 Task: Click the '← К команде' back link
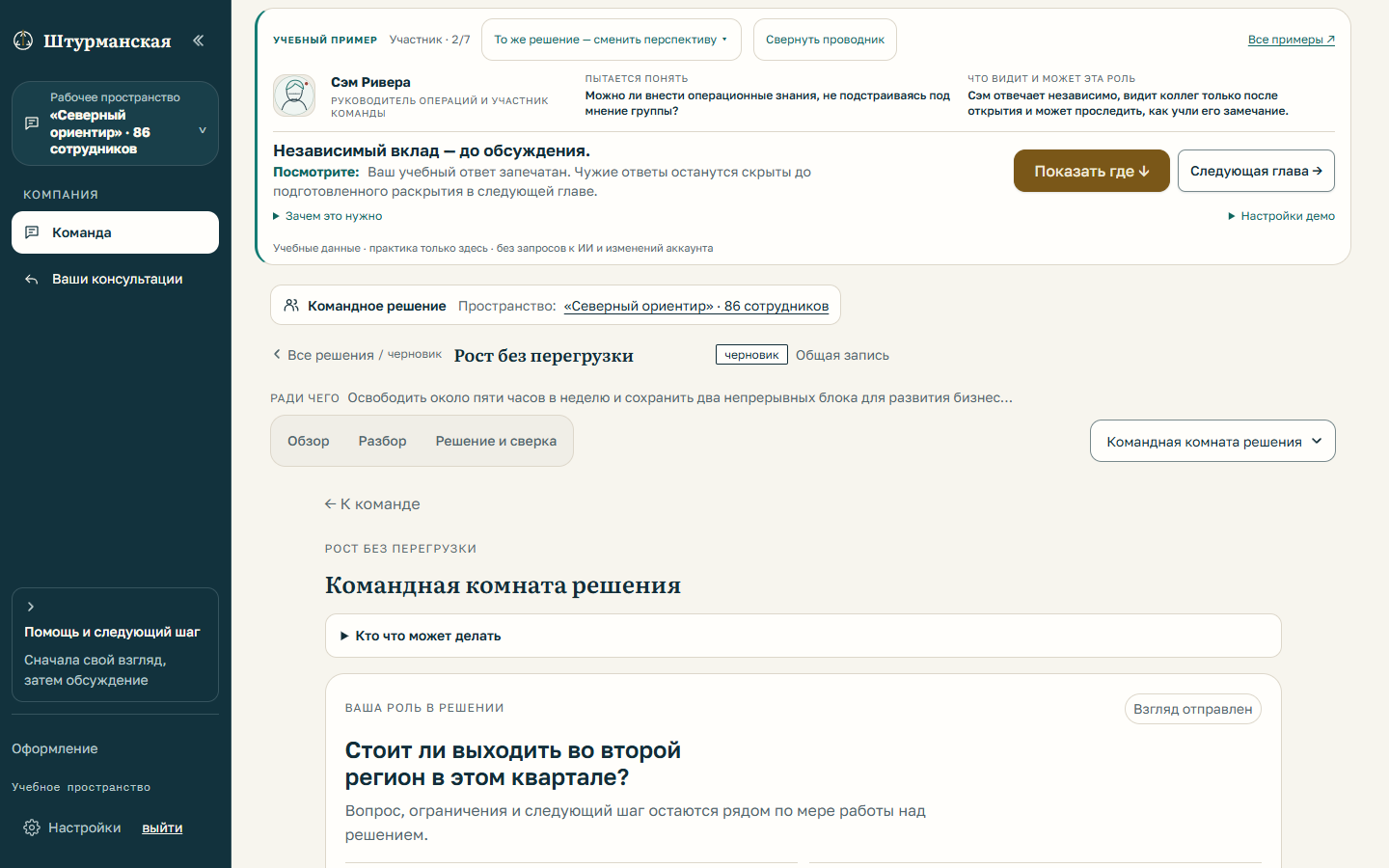pos(372,503)
